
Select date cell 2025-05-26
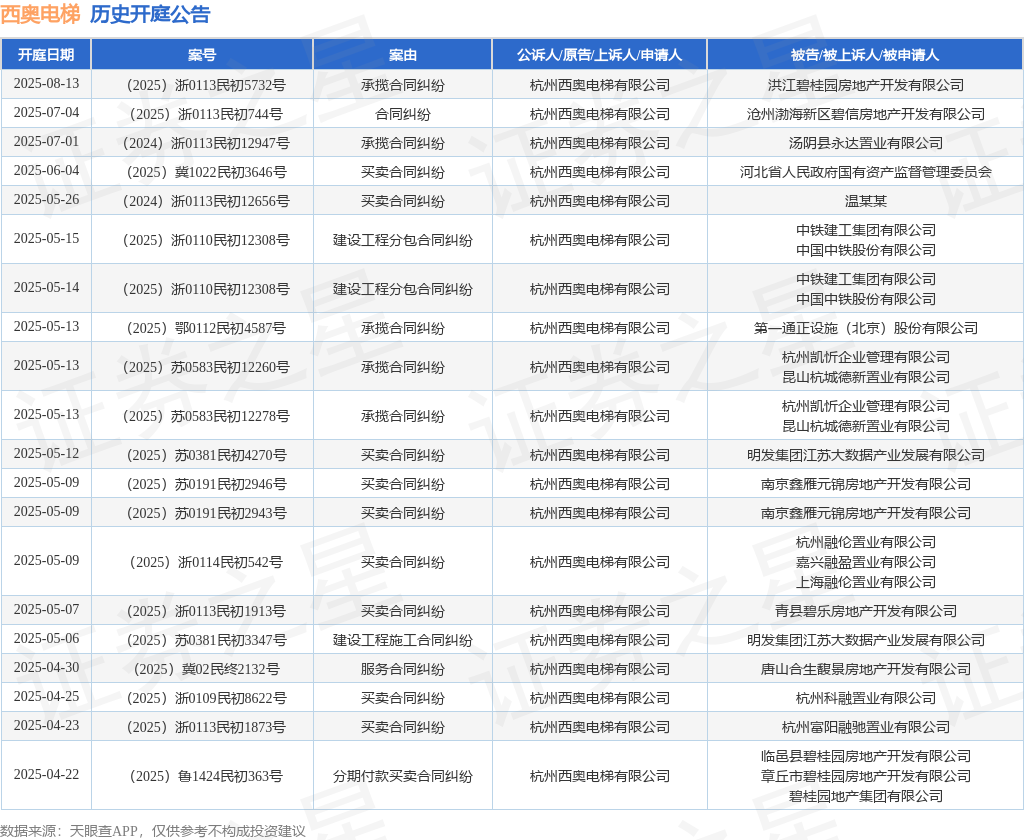[x=46, y=199]
